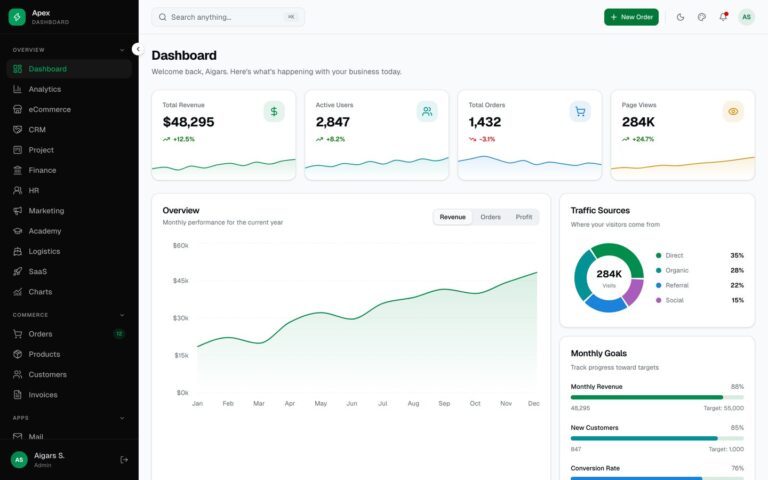The height and width of the screenshot is (480, 768).
Task: Click the Charts icon in sidebar
Action: 18,292
